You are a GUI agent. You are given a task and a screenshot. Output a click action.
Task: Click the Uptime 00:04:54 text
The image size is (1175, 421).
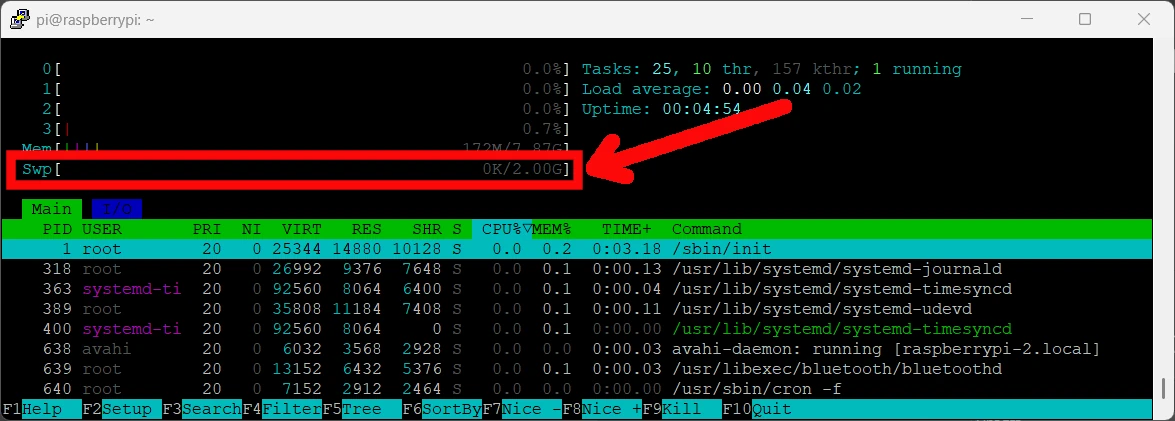662,109
